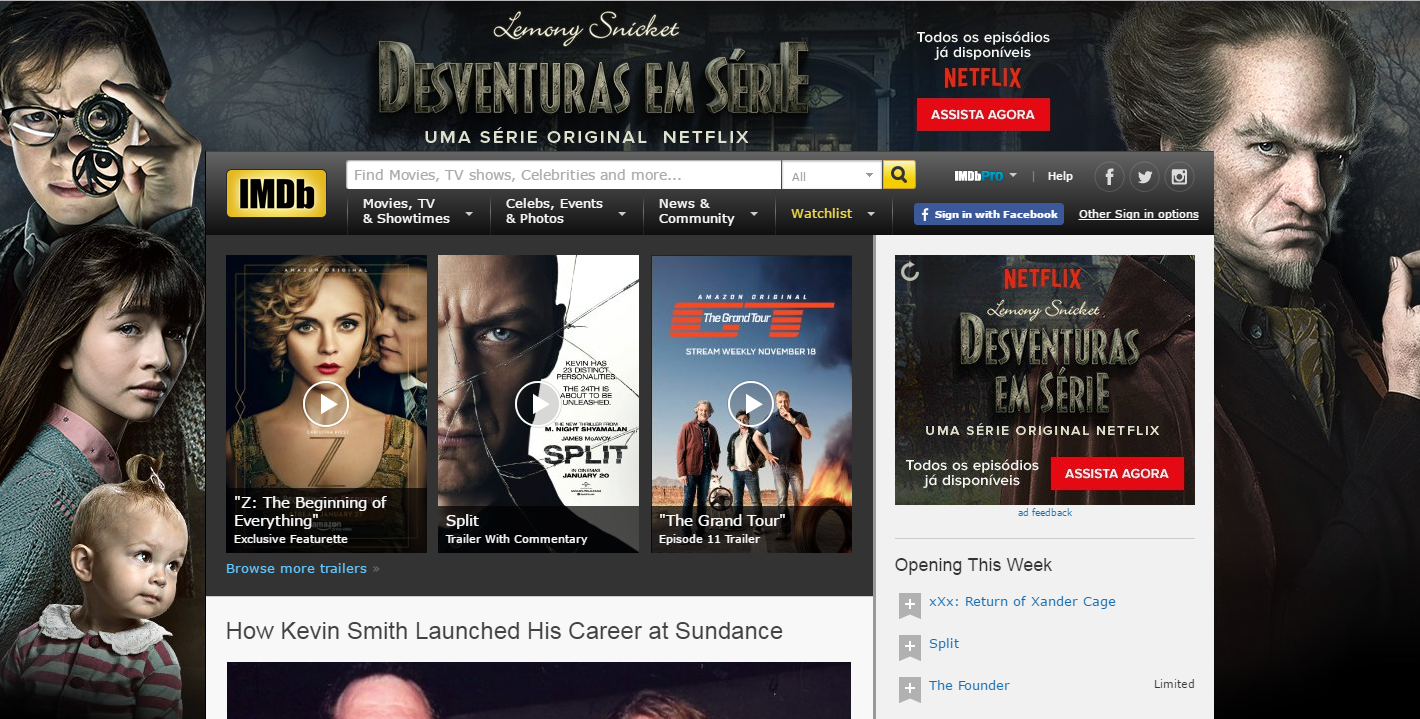Viewport: 1420px width, 719px height.
Task: Click into the Find Movies search field
Action: [x=564, y=175]
